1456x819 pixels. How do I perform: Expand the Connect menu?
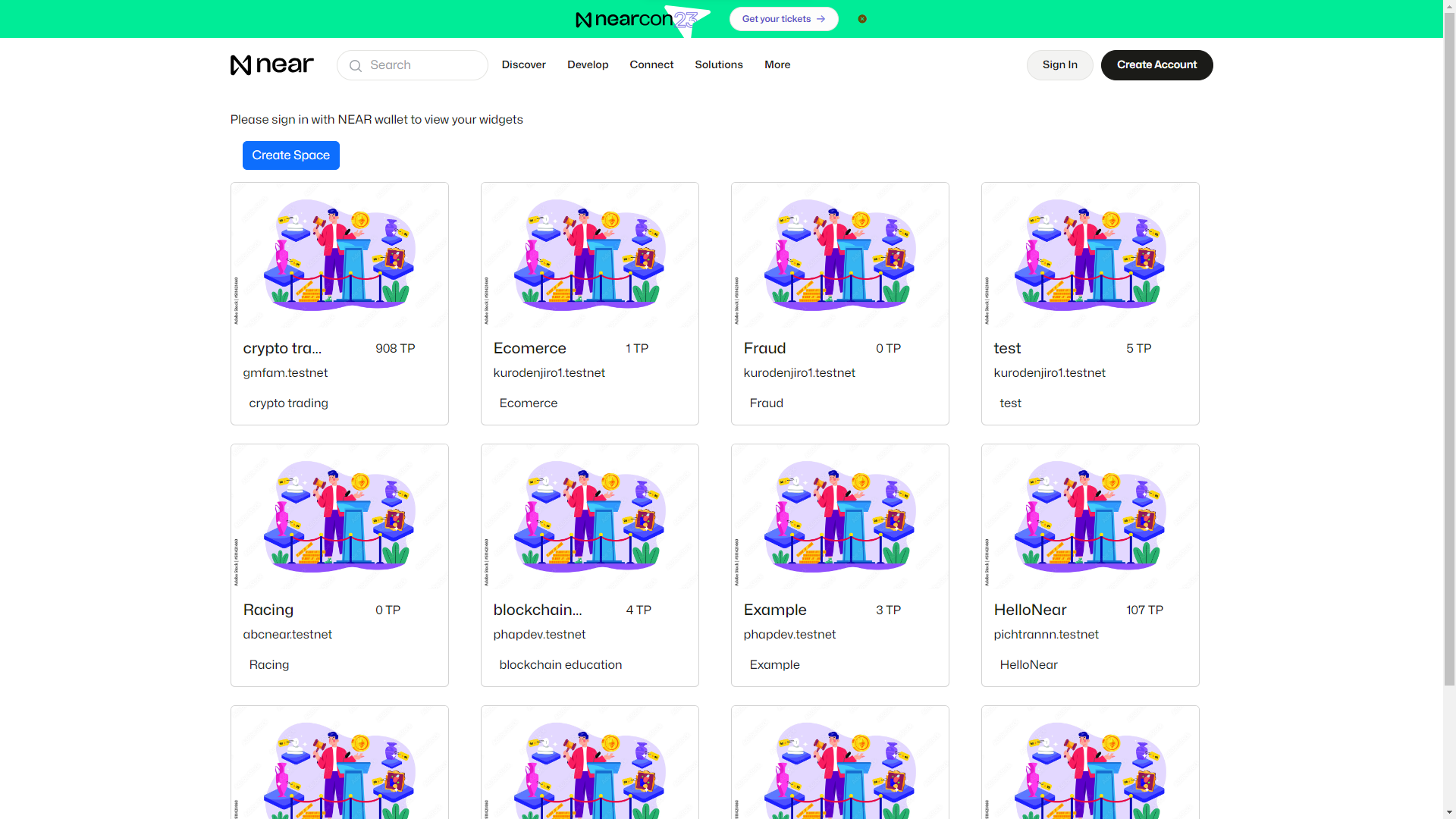click(x=651, y=65)
